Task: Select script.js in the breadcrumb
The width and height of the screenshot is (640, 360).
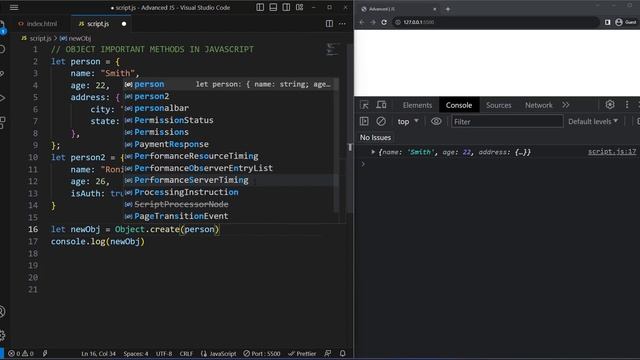Action: [40, 38]
